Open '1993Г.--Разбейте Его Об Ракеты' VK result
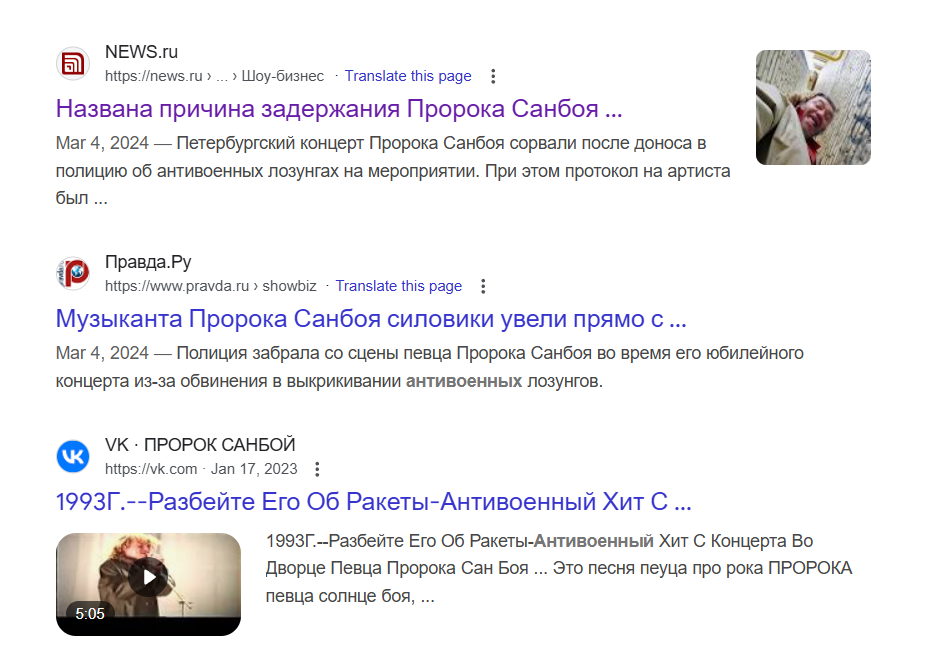Screen dimensions: 930x661 click(x=374, y=501)
